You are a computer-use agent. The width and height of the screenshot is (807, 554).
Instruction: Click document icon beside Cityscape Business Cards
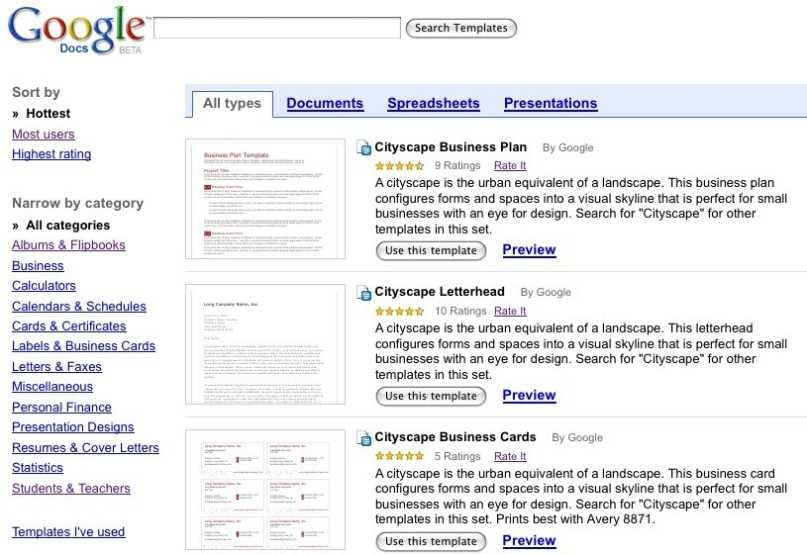click(364, 438)
